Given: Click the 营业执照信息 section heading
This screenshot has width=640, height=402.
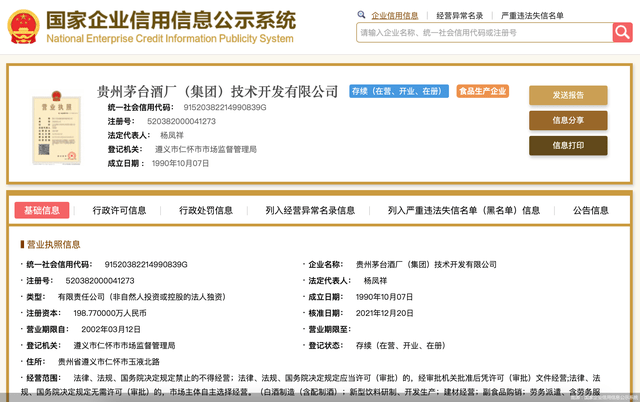Looking at the screenshot, I should click(x=52, y=244).
